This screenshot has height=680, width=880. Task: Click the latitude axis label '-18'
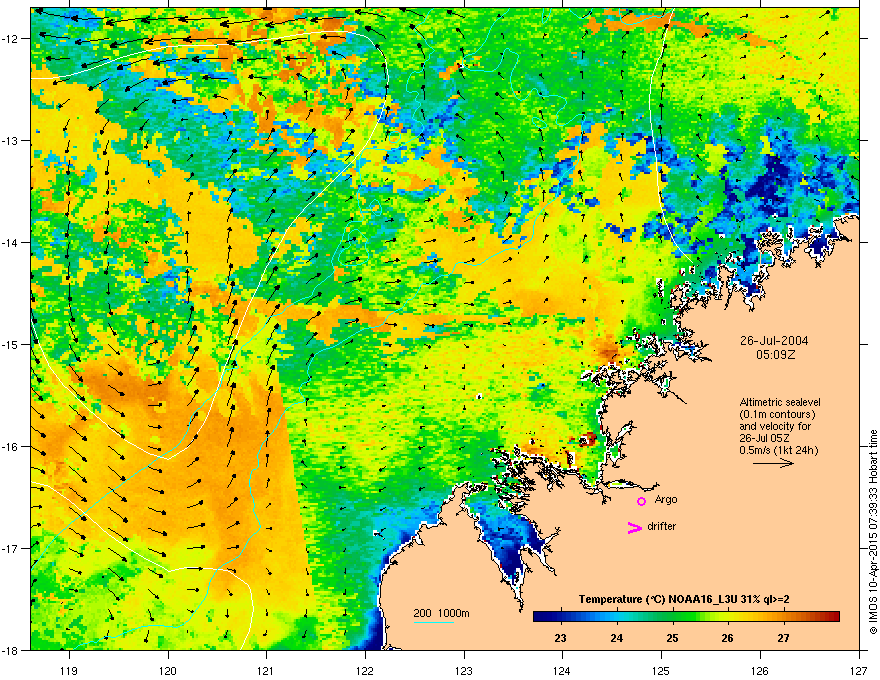pos(10,650)
